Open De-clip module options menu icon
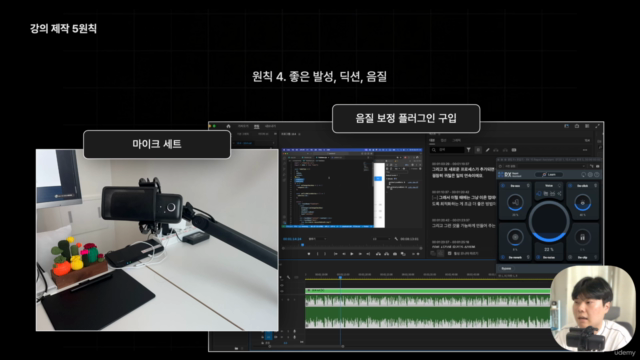The width and height of the screenshot is (640, 360). point(596,258)
